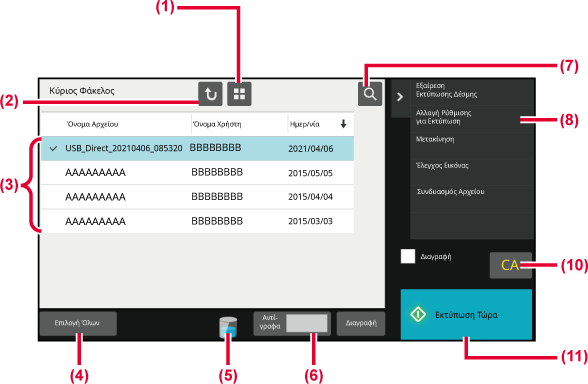Sort by Όνομα Αρχείου column header
This screenshot has height=384, width=588.
click(x=92, y=124)
